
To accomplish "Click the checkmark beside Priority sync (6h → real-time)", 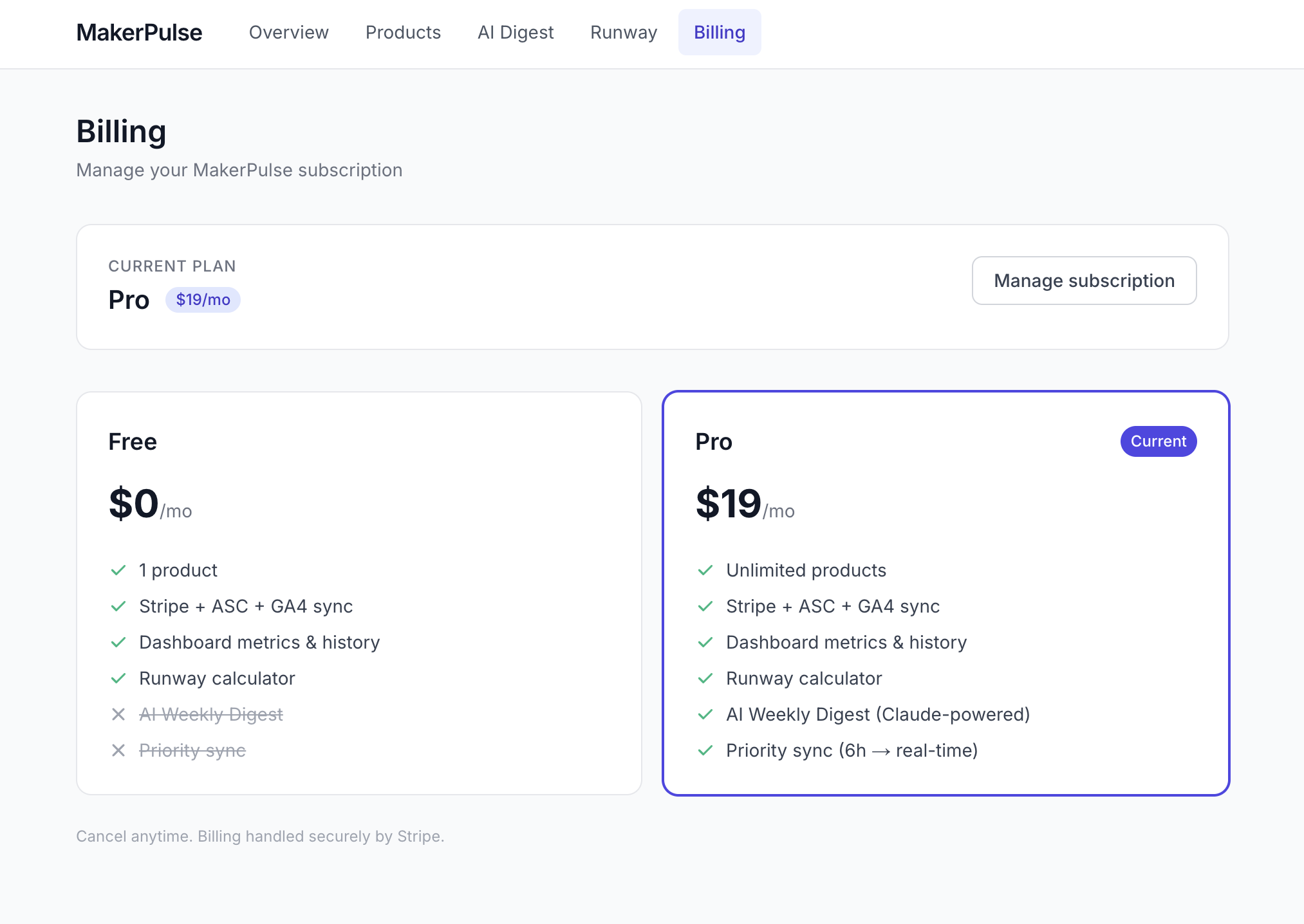I will 705,751.
